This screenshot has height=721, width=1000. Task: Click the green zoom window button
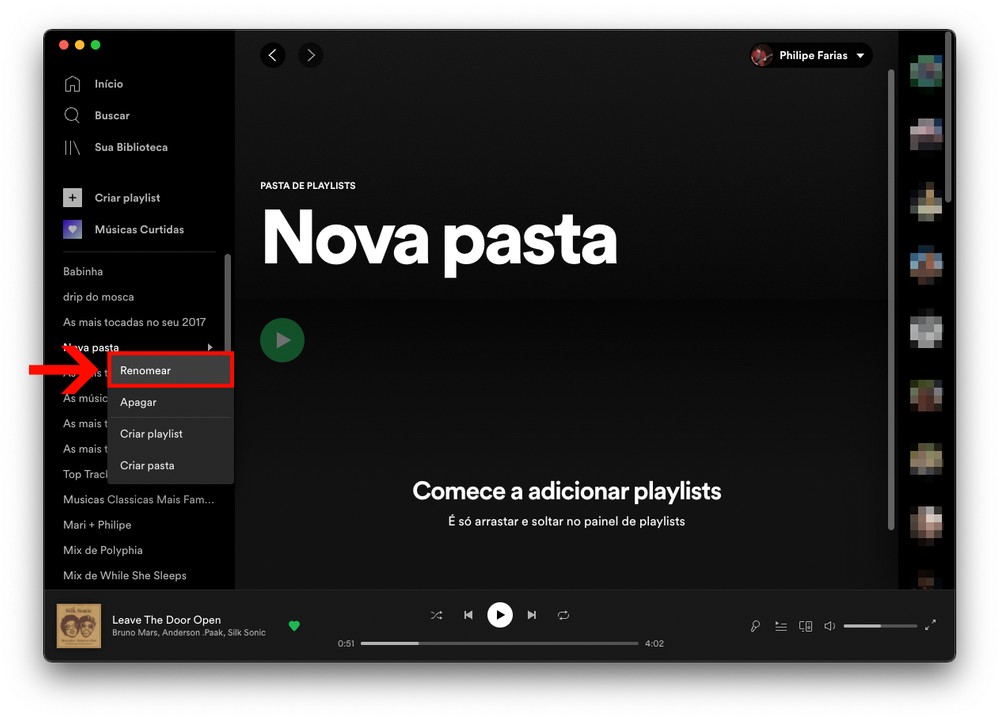96,45
